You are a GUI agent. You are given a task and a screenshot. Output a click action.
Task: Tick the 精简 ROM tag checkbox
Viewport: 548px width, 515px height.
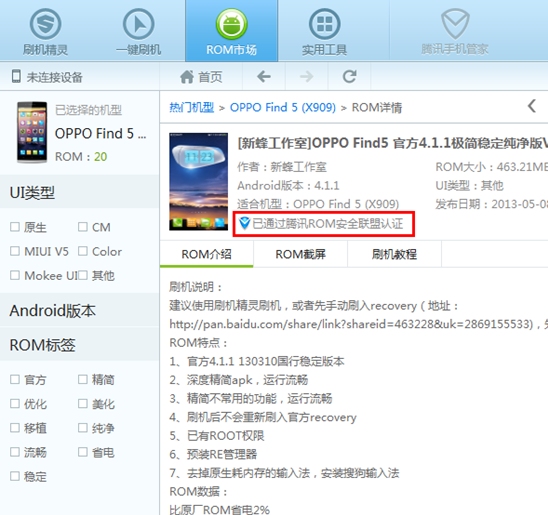pos(82,379)
